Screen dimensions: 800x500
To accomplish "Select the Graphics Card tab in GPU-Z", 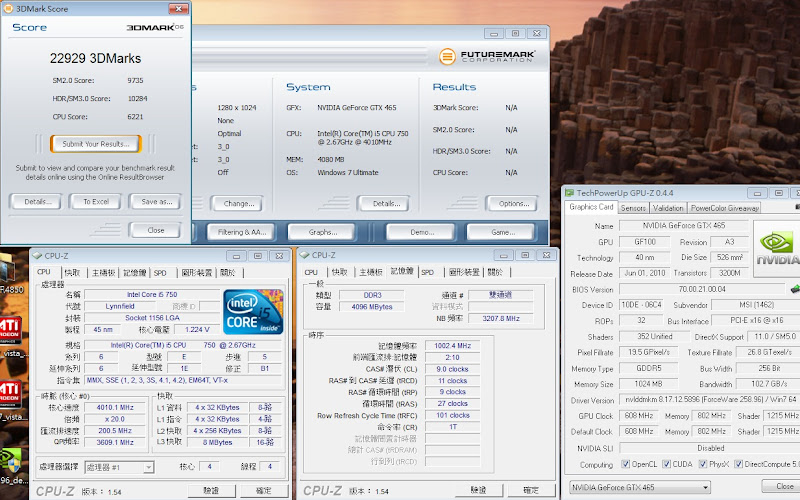I will 591,207.
